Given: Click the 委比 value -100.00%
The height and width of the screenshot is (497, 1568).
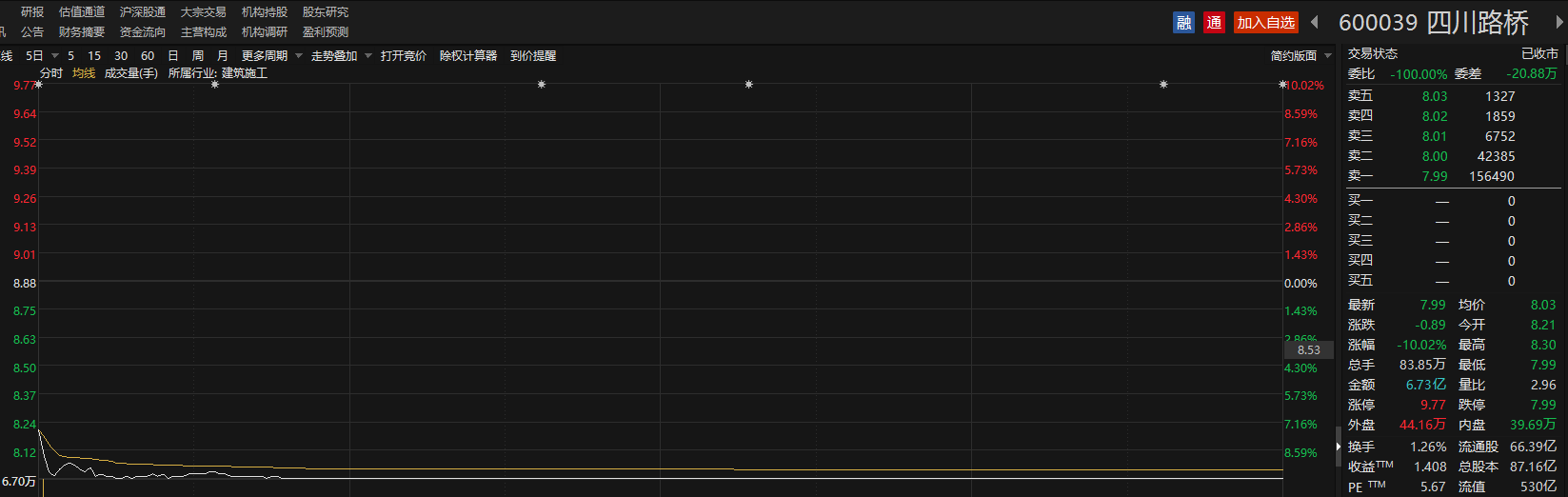Looking at the screenshot, I should tap(1419, 73).
